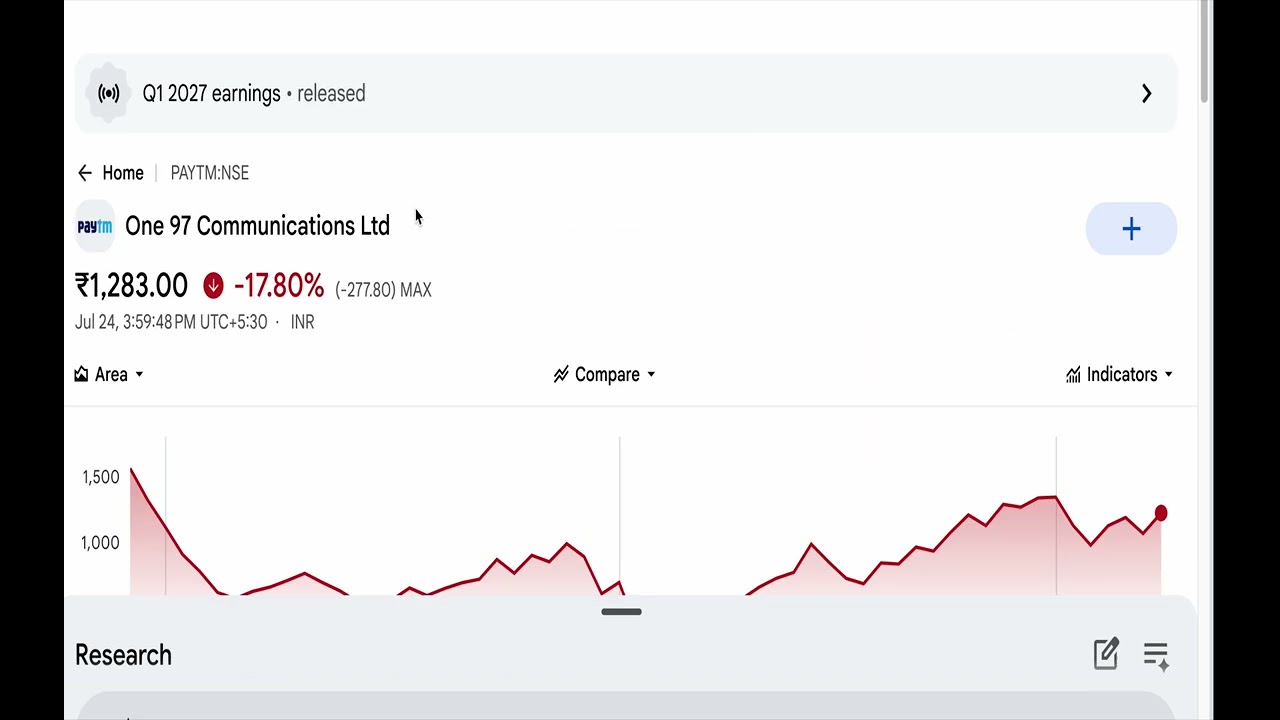Click the PAYTM:NSE ticker label
1280x720 pixels.
(210, 173)
